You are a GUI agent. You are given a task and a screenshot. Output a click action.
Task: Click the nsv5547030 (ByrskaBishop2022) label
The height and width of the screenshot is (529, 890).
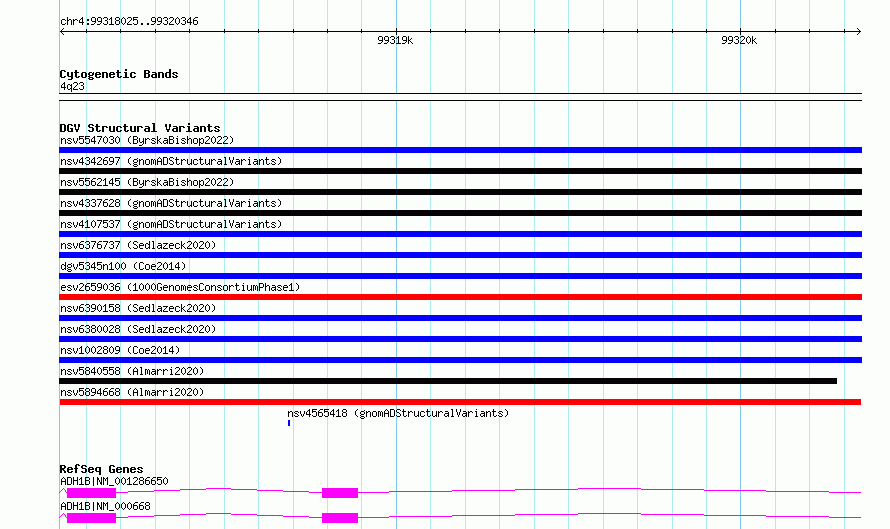click(147, 140)
